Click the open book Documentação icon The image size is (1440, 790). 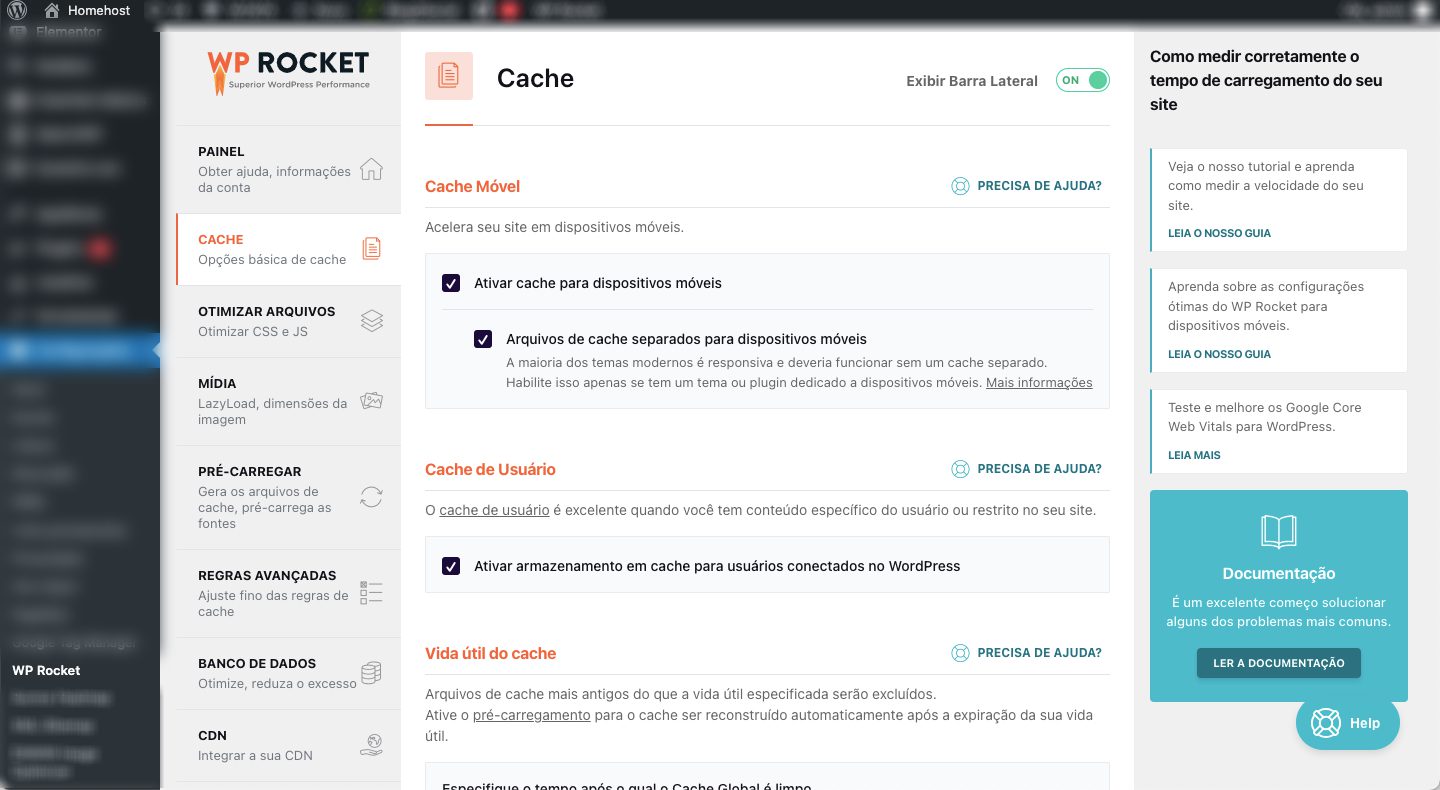click(x=1279, y=532)
